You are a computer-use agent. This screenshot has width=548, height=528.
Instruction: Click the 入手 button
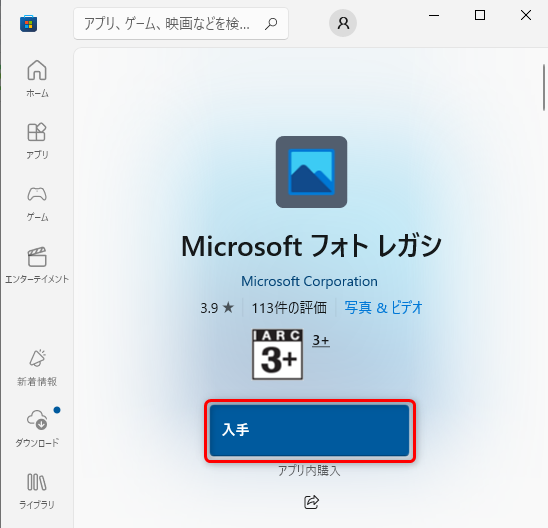pyautogui.click(x=310, y=430)
